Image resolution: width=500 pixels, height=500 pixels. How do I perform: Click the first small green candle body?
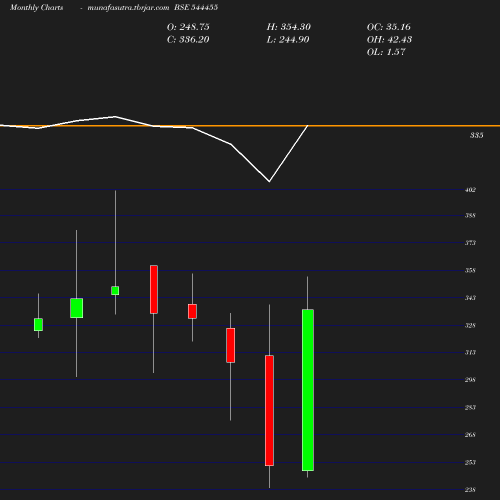pos(38,325)
